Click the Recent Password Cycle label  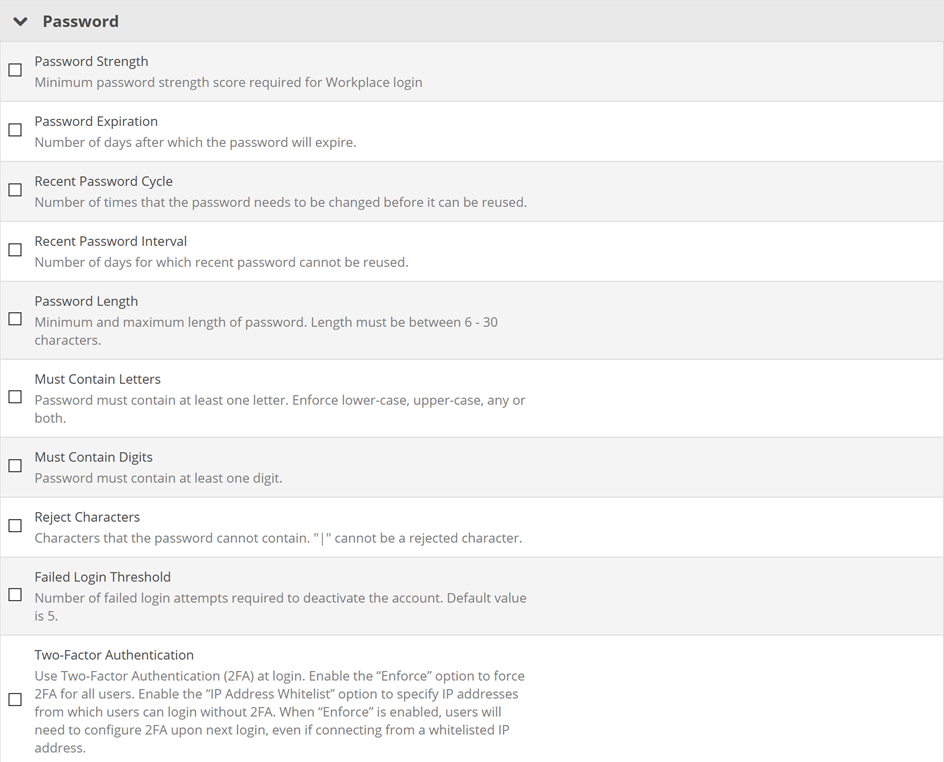pyautogui.click(x=103, y=181)
